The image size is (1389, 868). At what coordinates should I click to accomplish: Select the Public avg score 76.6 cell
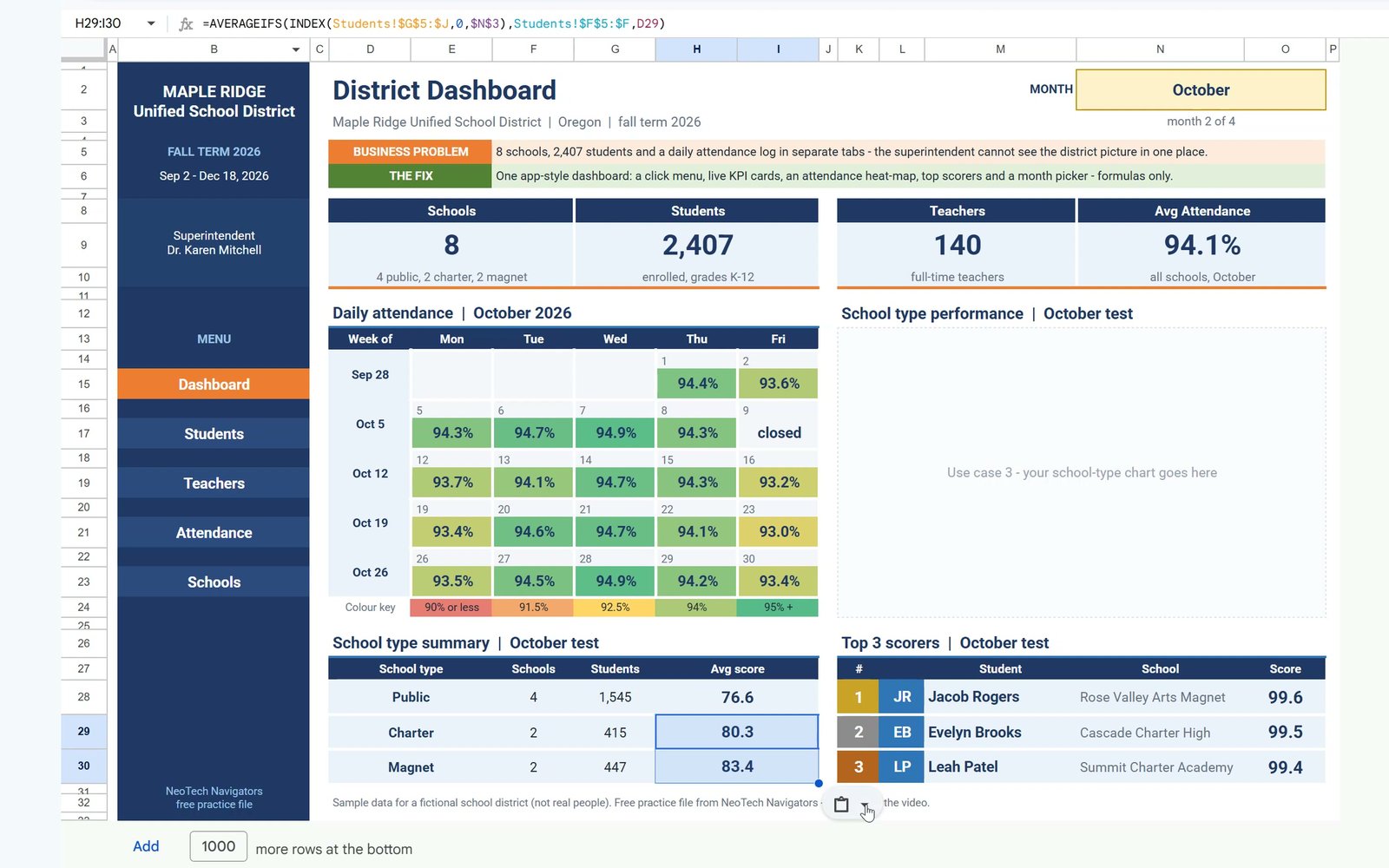tap(737, 697)
